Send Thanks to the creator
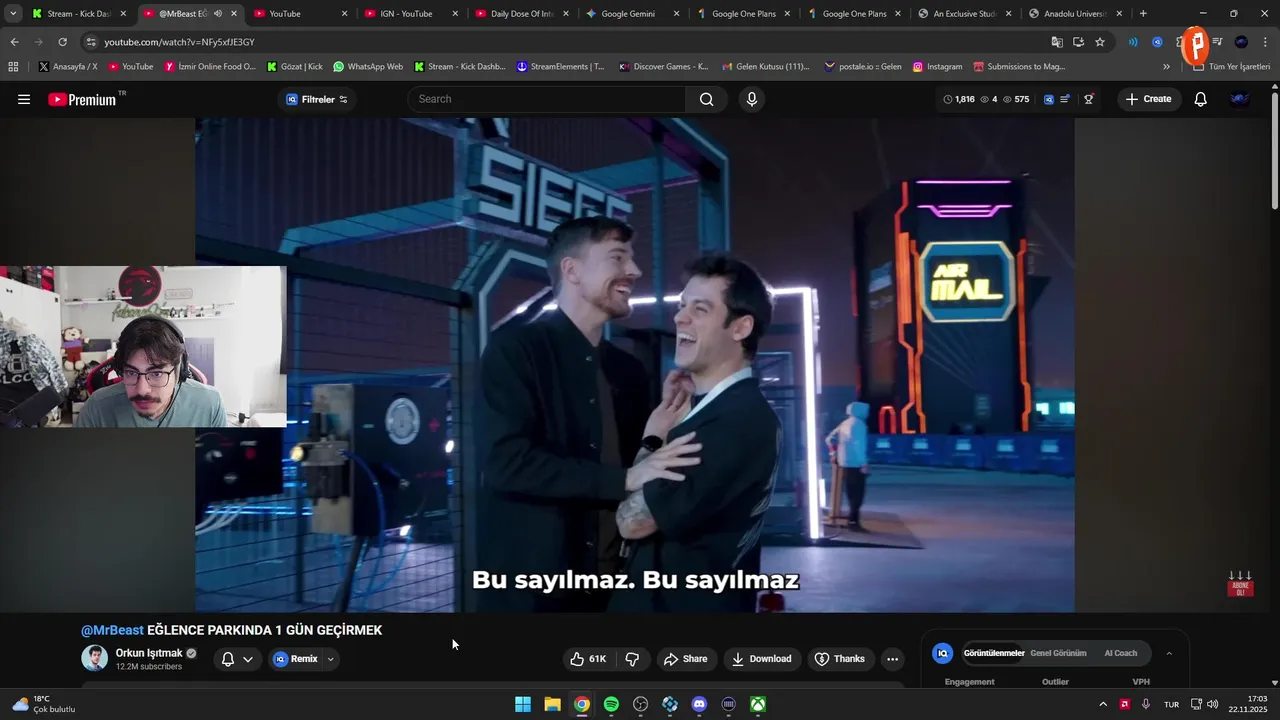Screen dimensions: 1280x720 click(x=839, y=659)
